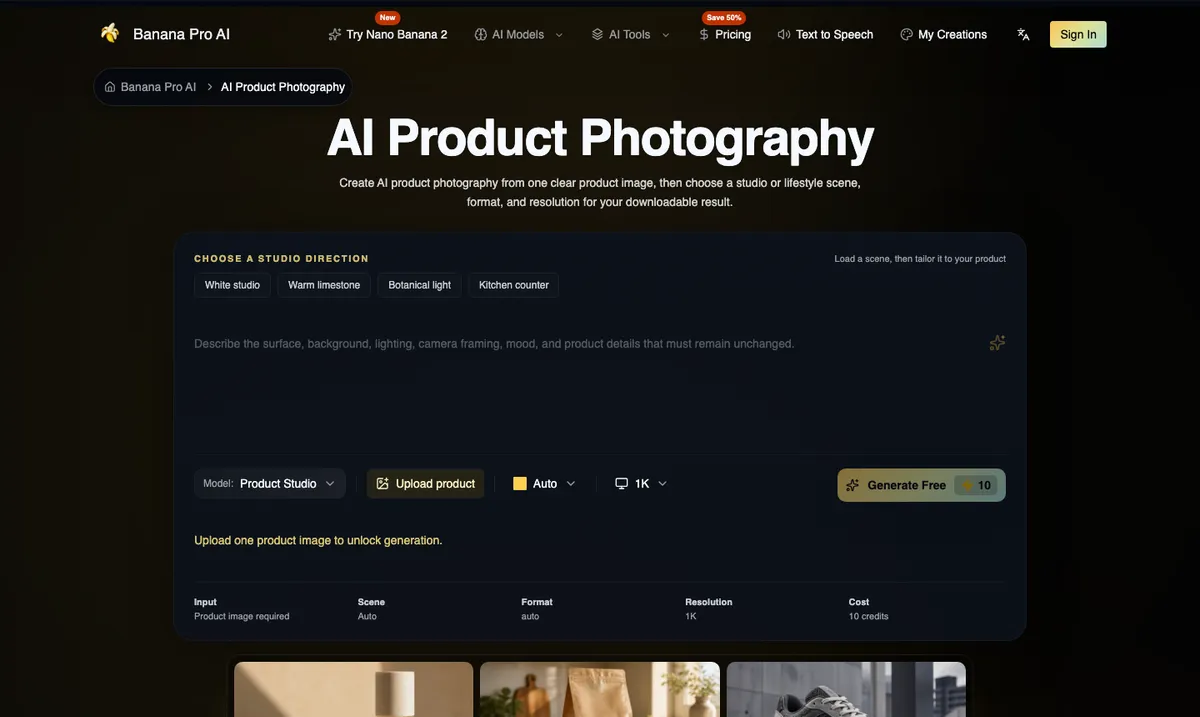Click the Banana Pro AI brand name
This screenshot has height=717, width=1200.
[x=181, y=34]
